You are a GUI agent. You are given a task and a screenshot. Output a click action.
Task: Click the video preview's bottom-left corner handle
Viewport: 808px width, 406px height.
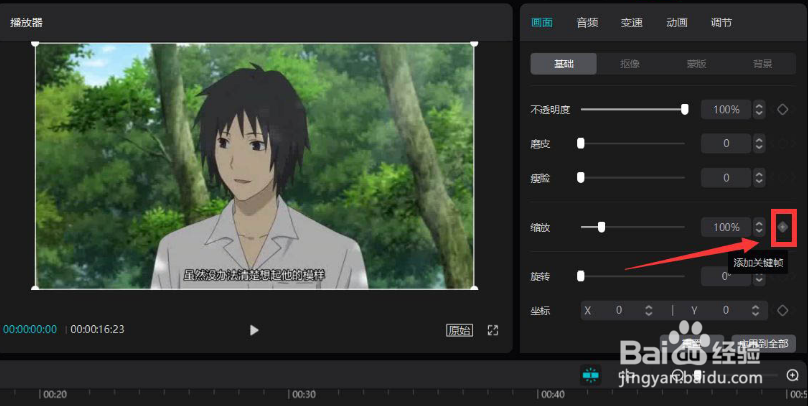tap(35, 287)
